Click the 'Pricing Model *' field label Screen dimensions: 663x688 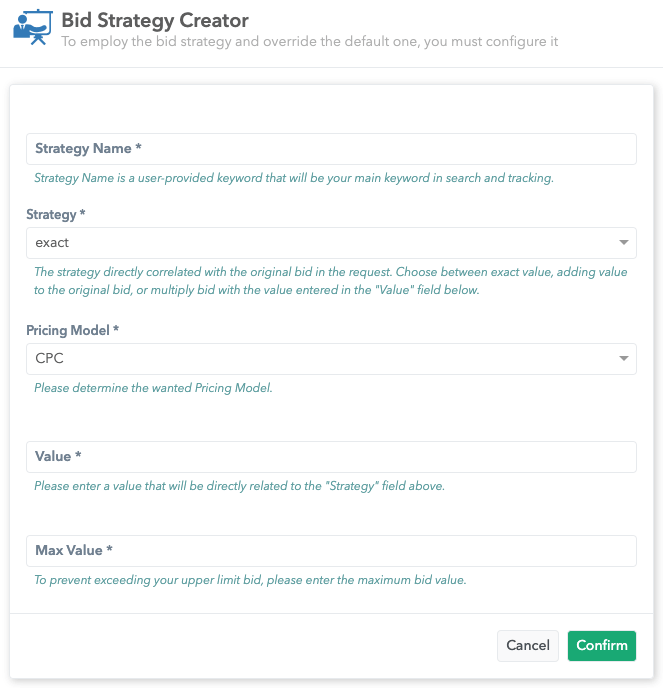pyautogui.click(x=76, y=331)
